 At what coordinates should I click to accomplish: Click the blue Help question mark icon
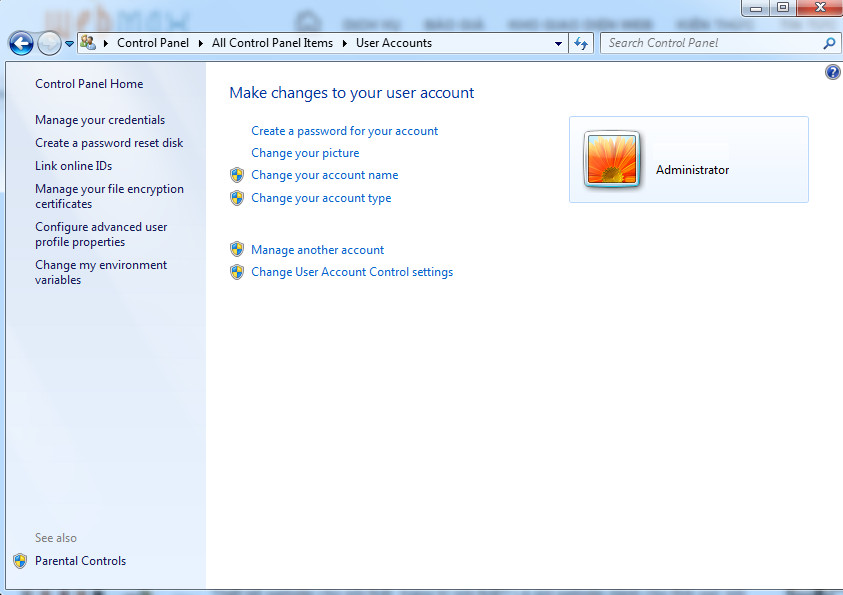coord(832,73)
